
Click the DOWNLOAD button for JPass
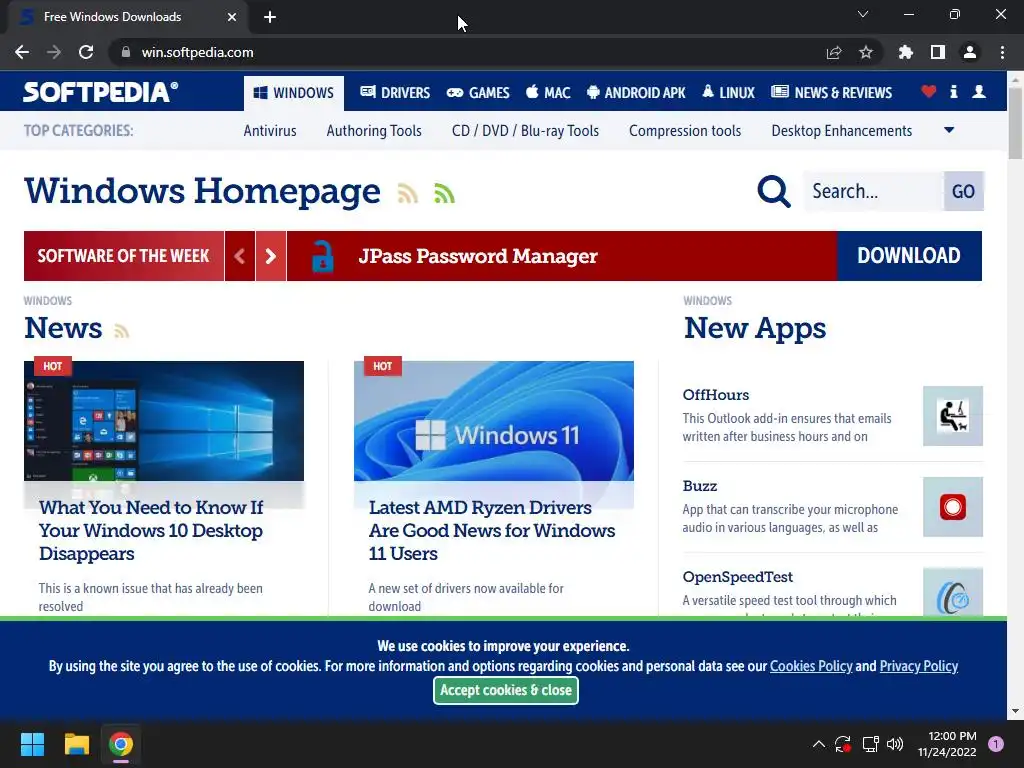pyautogui.click(x=909, y=256)
